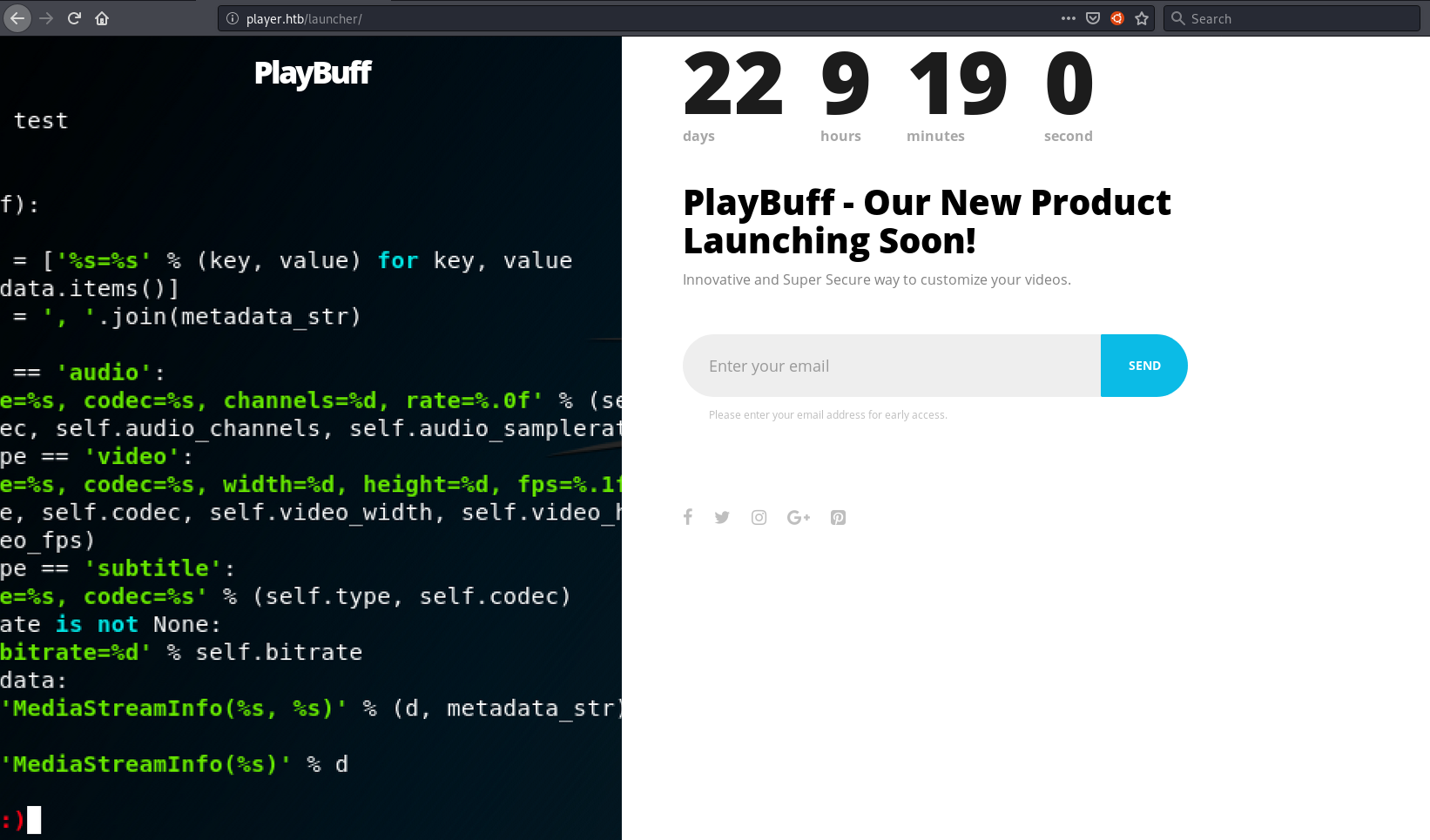
Task: Open the Pinterest social icon
Action: click(838, 517)
